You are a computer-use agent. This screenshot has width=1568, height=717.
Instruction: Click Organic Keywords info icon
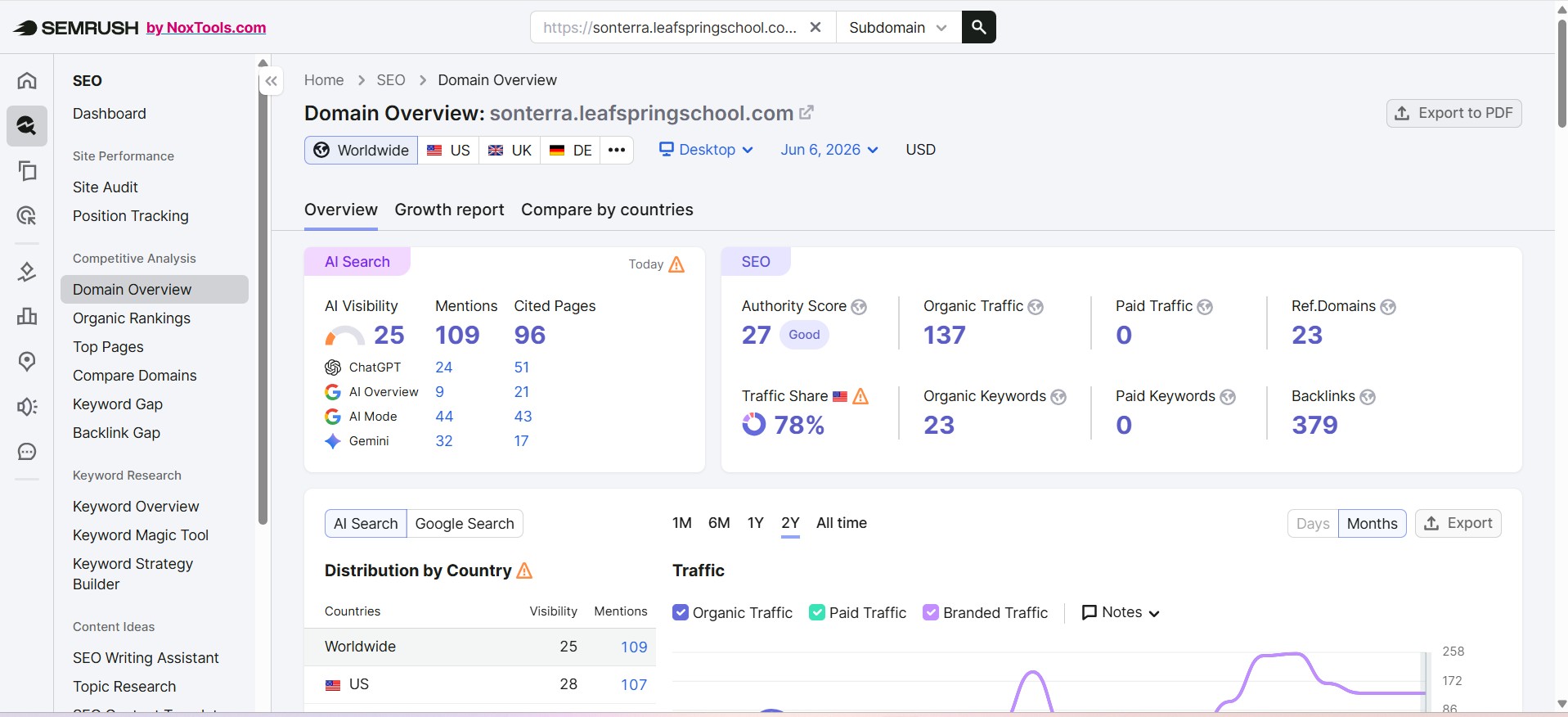(x=1058, y=397)
